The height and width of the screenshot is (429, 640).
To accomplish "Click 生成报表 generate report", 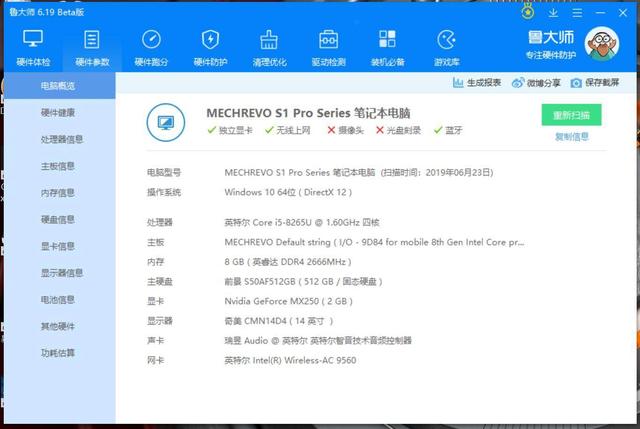I will [x=477, y=83].
